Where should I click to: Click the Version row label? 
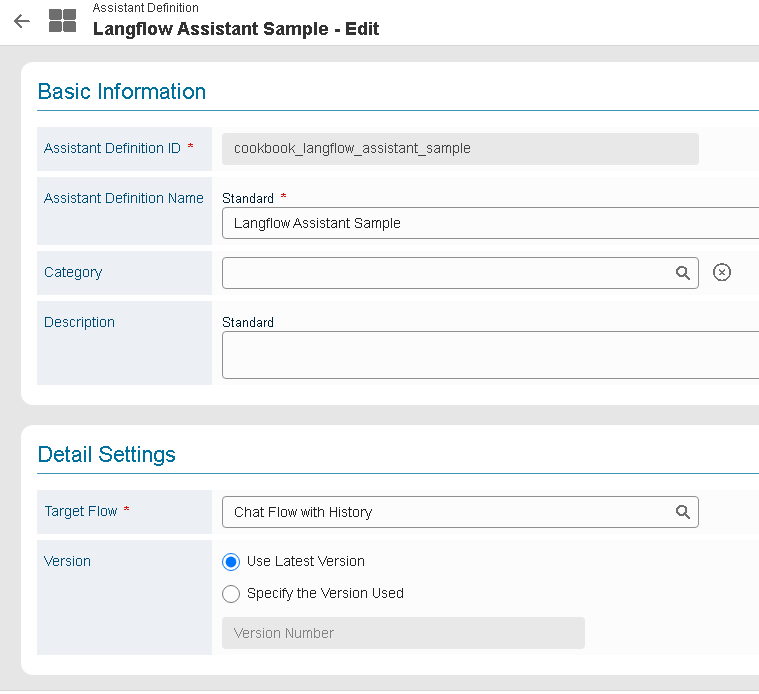pos(67,561)
